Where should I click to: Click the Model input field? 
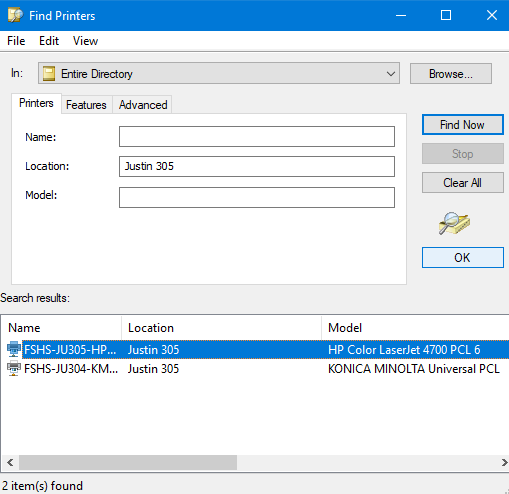click(x=257, y=197)
